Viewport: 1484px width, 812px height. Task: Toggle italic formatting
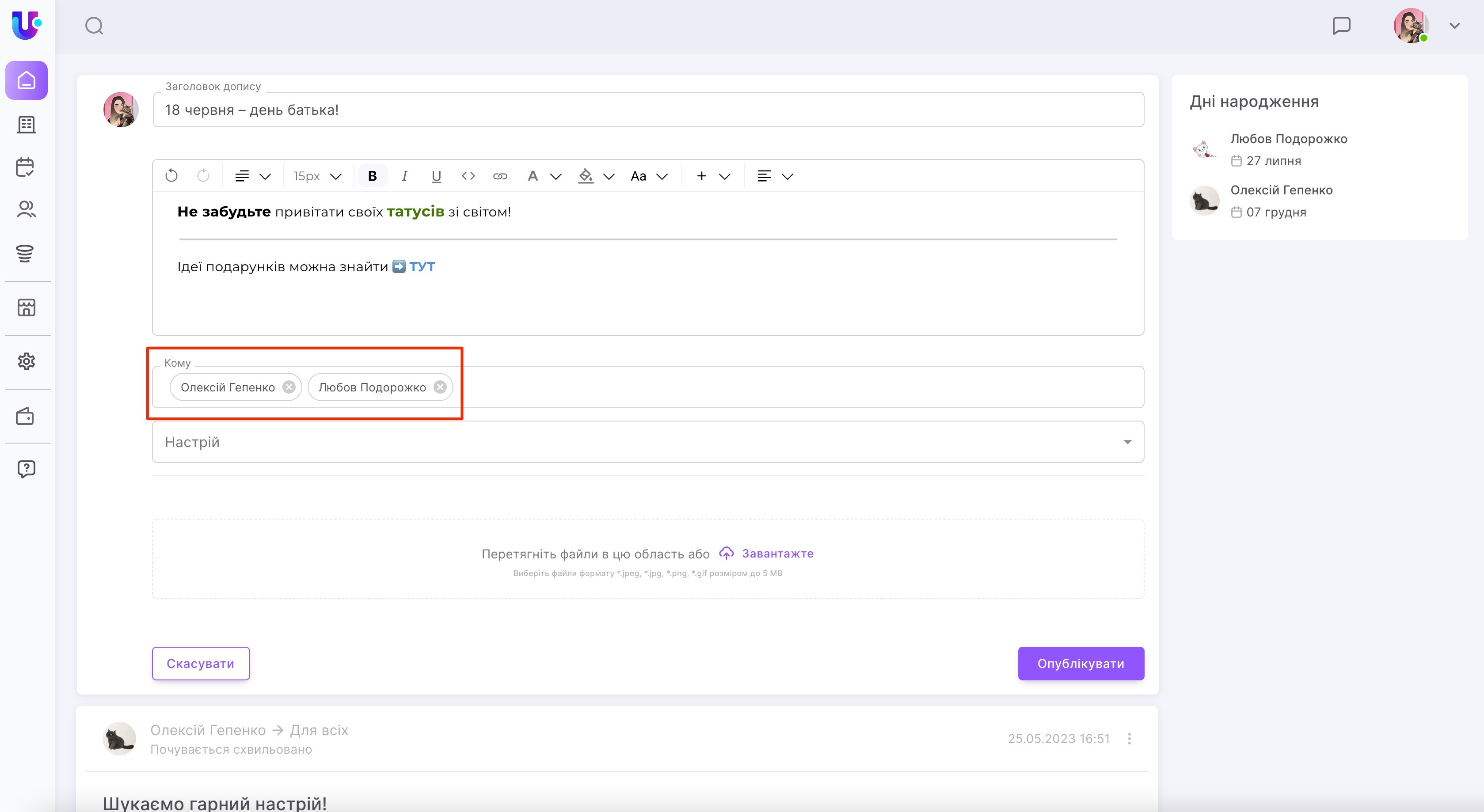tap(404, 176)
